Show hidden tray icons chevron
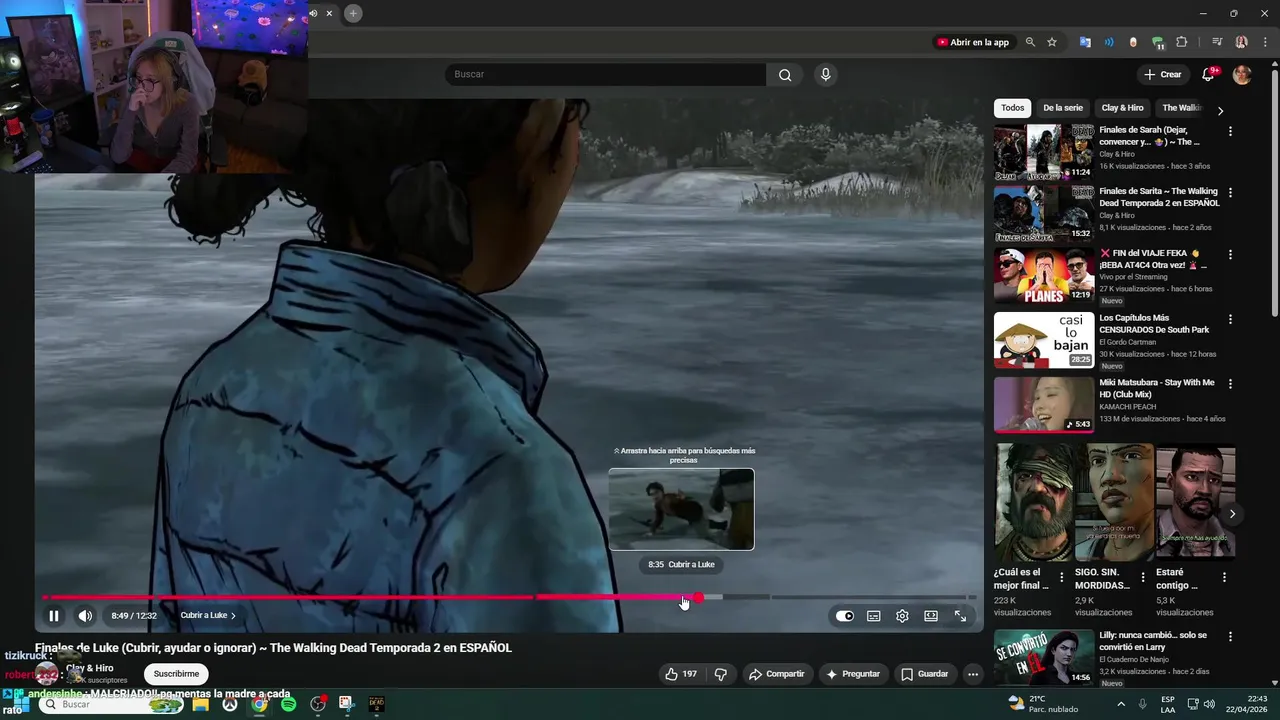1280x720 pixels. [x=1122, y=704]
